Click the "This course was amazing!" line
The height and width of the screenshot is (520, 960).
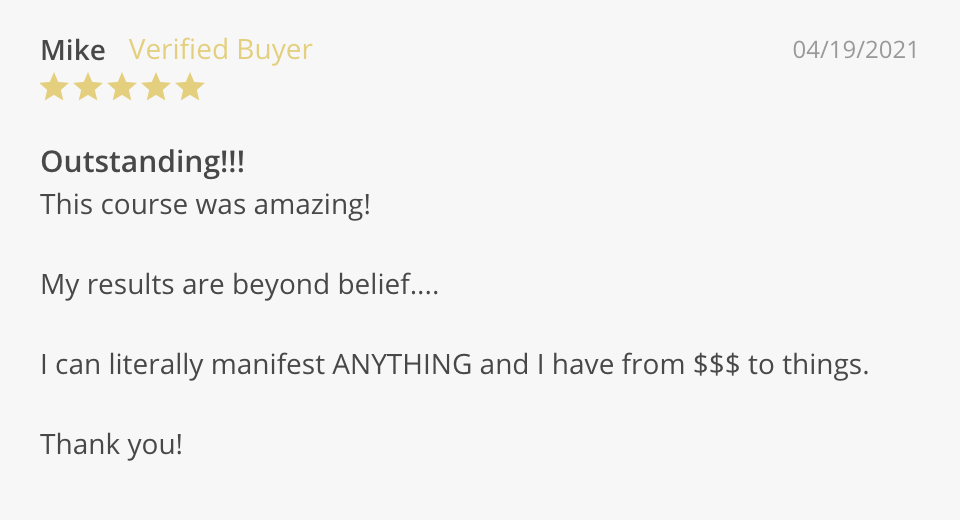point(205,205)
